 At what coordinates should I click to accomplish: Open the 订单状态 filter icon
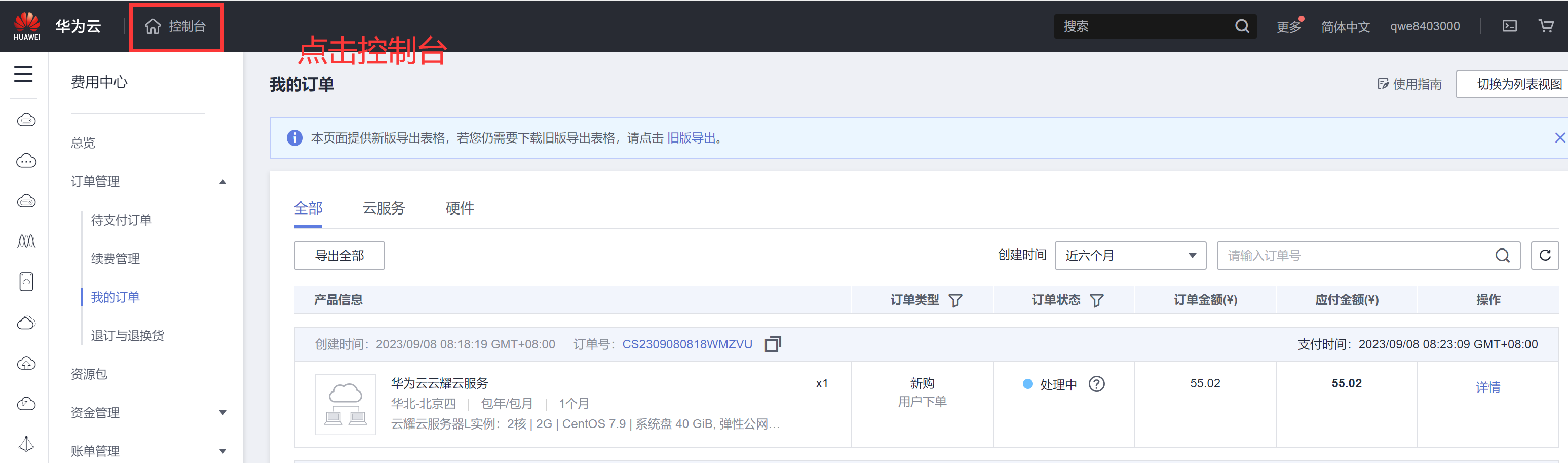click(1097, 300)
